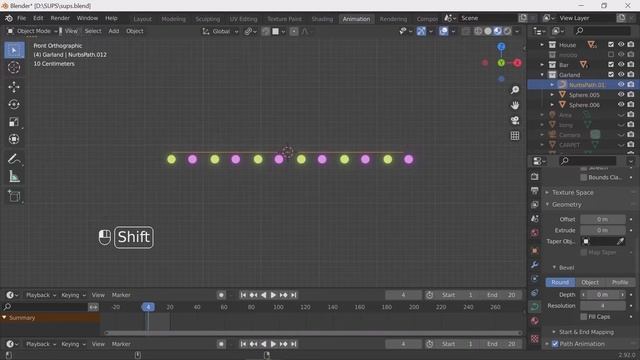Select the Transform tool
Screen dimensions: 640x360
[x=14, y=139]
